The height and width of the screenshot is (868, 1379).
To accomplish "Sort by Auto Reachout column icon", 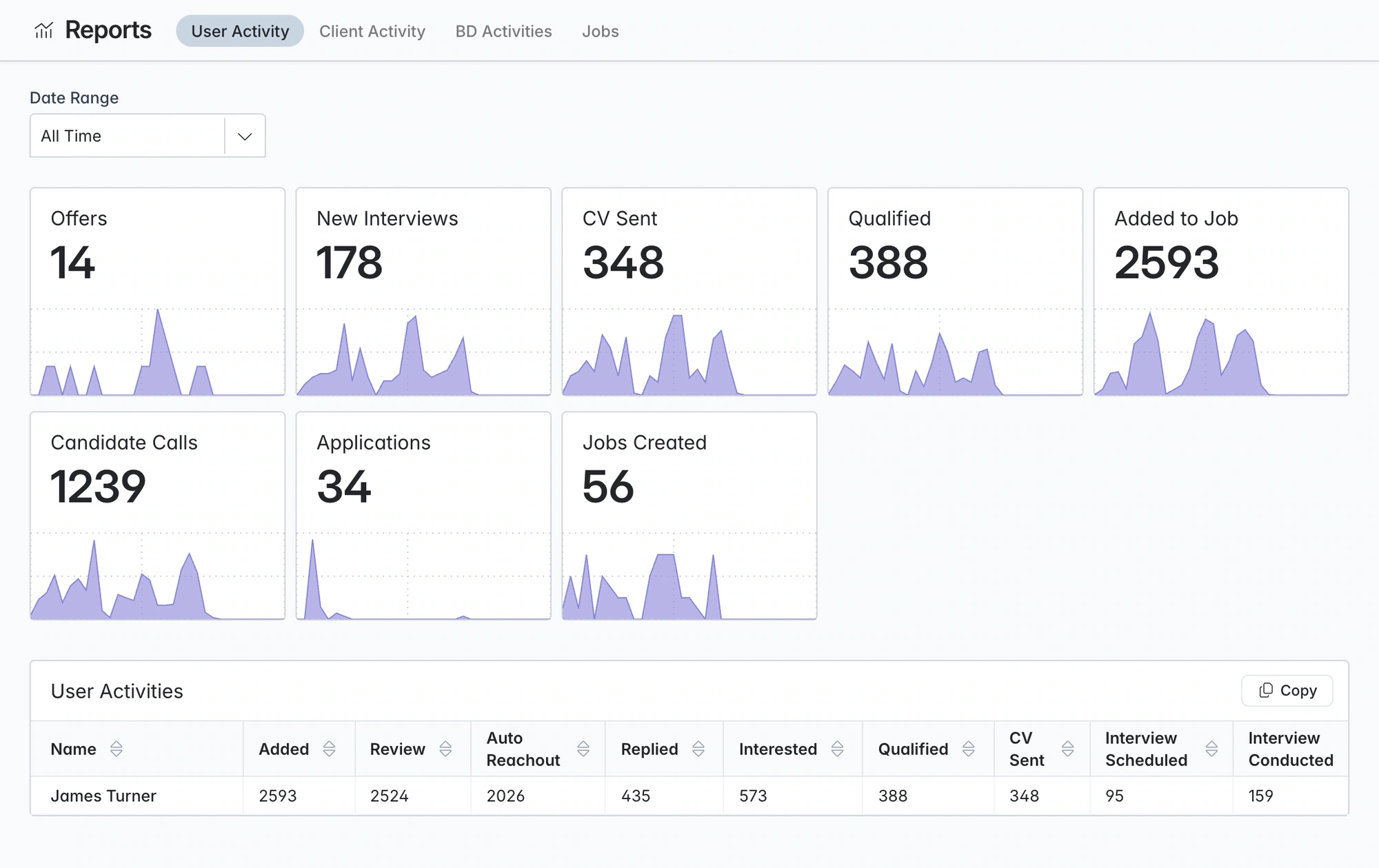I will tap(583, 749).
